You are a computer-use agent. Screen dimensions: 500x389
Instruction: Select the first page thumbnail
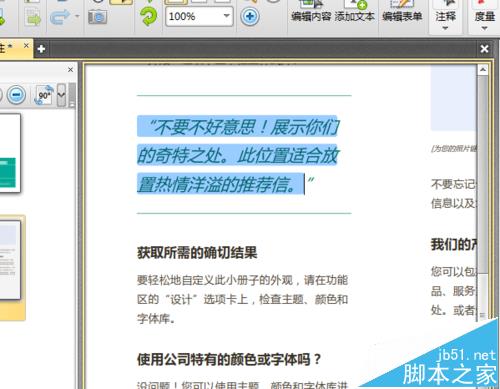tap(10, 153)
